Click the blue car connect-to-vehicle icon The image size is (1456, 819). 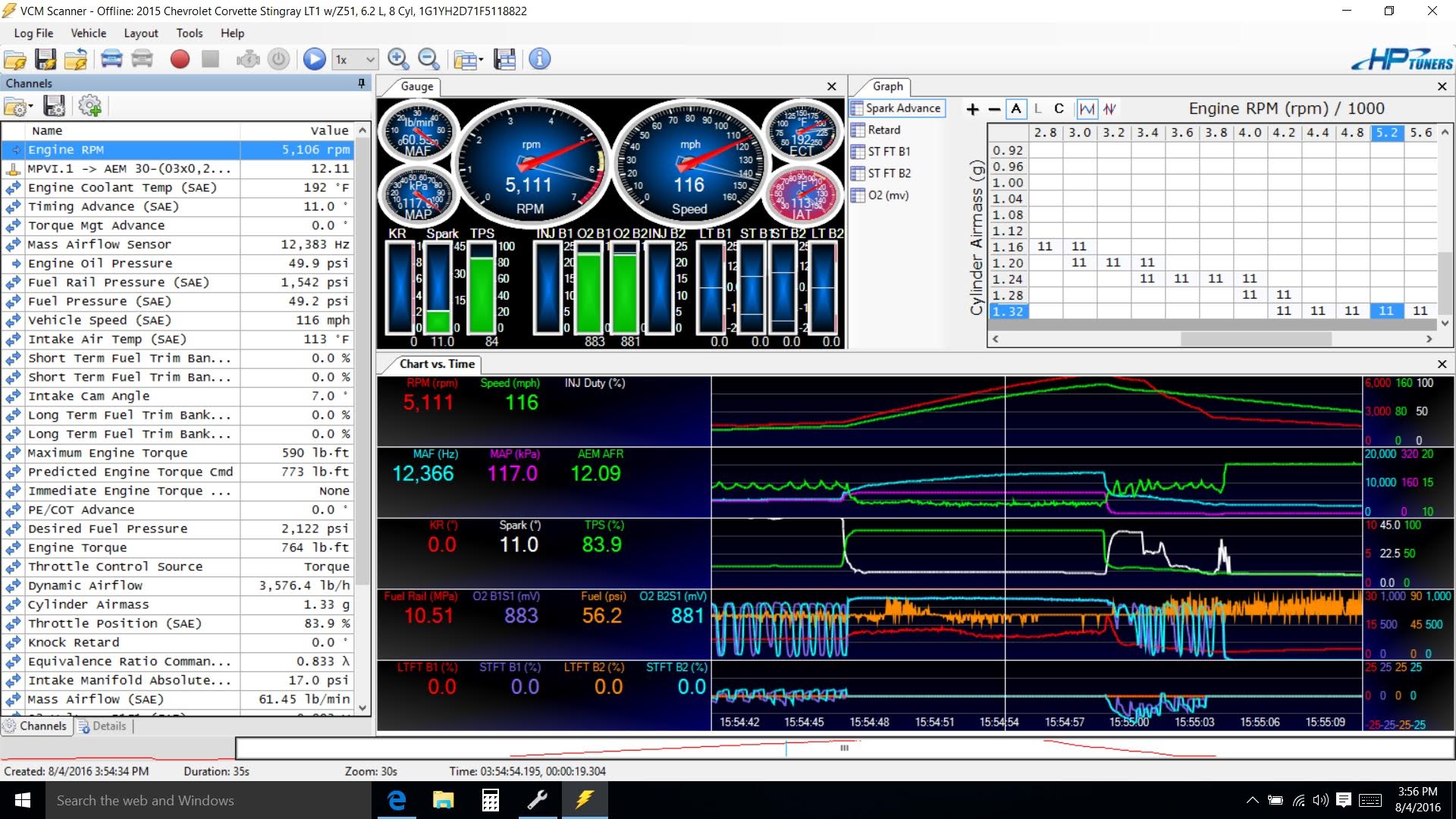(111, 59)
